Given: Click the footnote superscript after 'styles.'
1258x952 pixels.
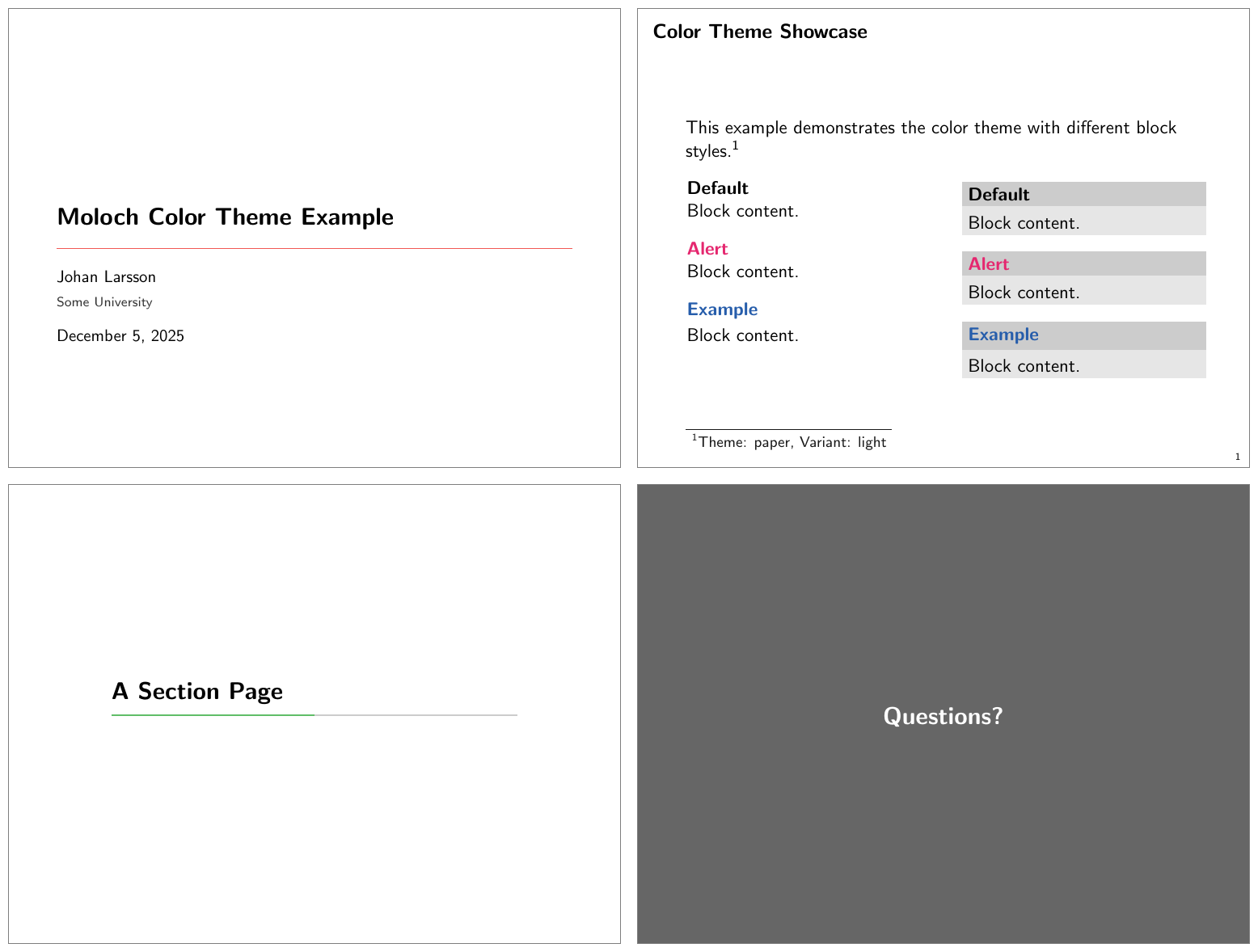Looking at the screenshot, I should (x=735, y=146).
